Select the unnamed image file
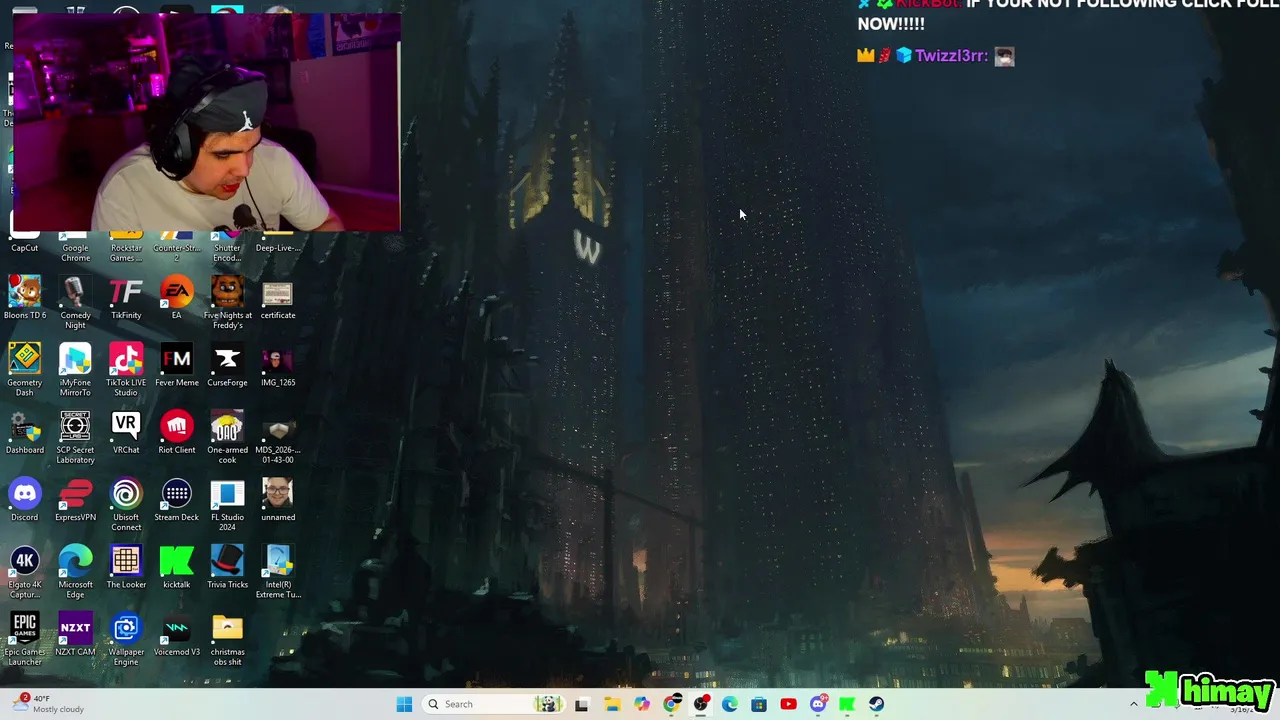This screenshot has height=720, width=1280. point(278,501)
